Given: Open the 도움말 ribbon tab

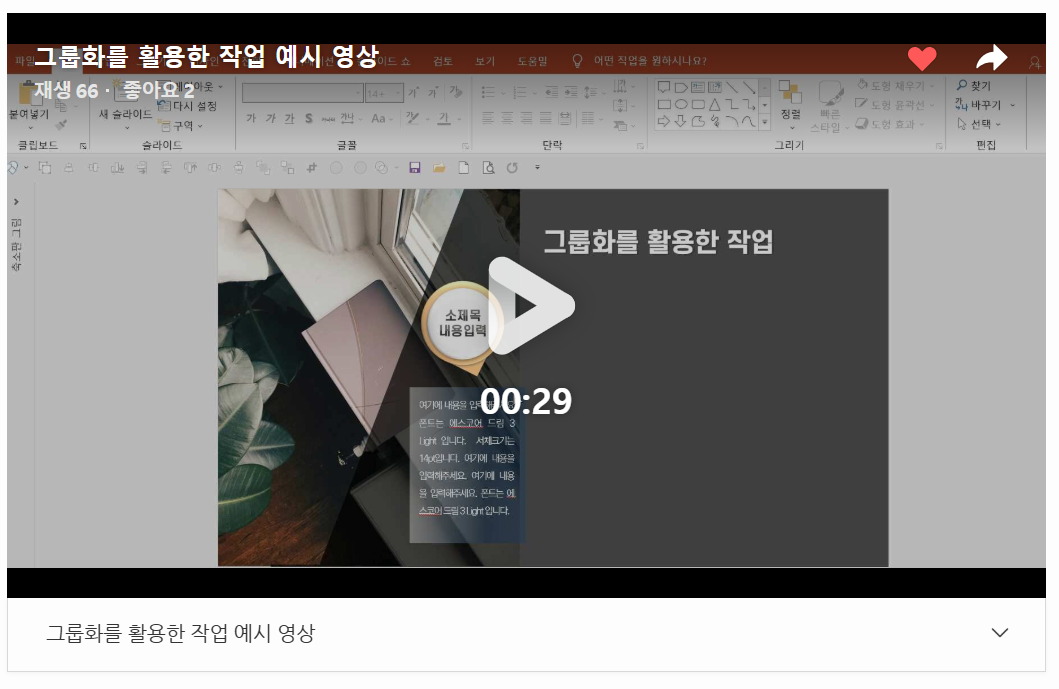Looking at the screenshot, I should [x=532, y=61].
